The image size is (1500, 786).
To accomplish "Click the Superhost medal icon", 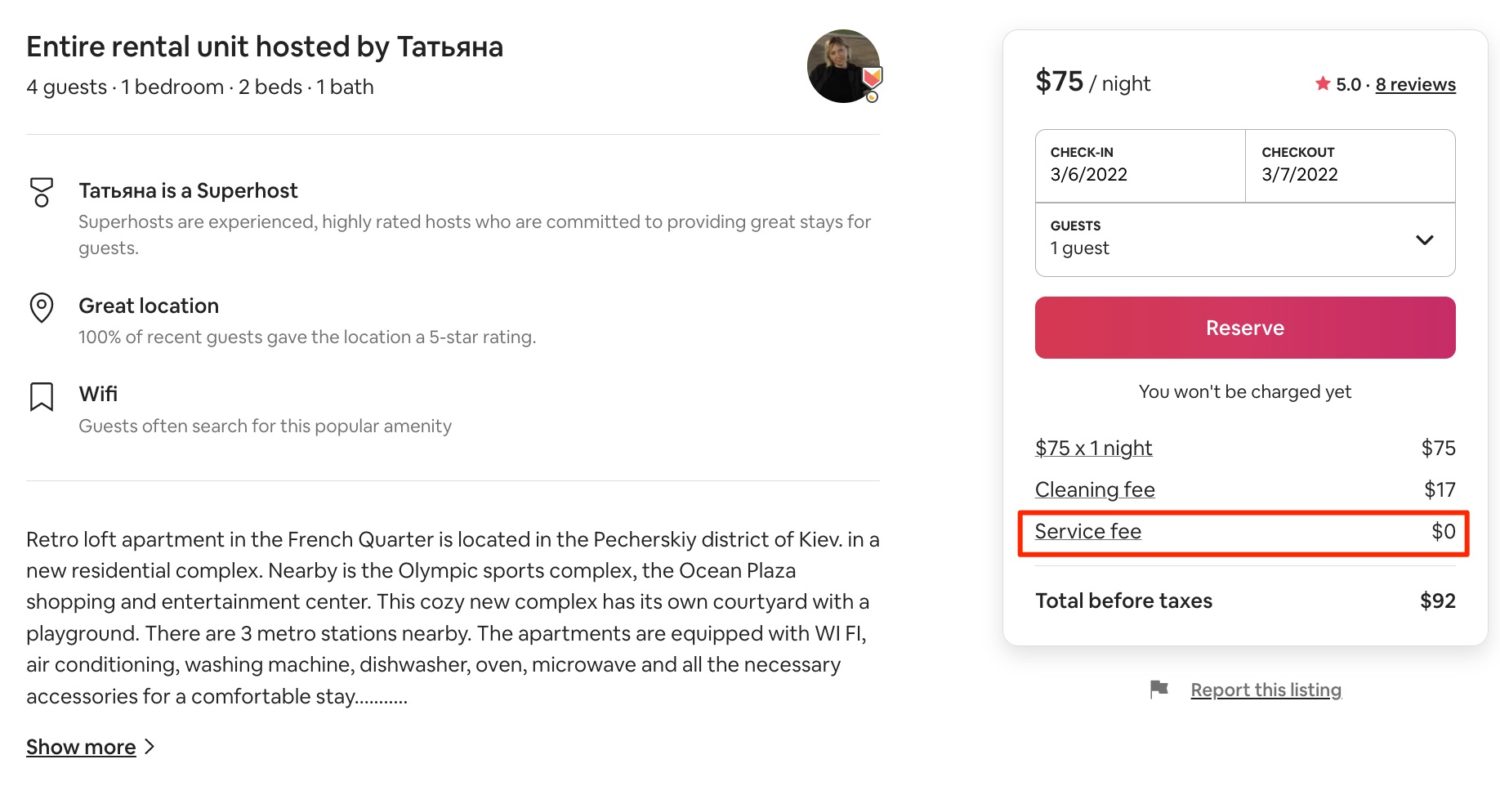I will click(41, 192).
